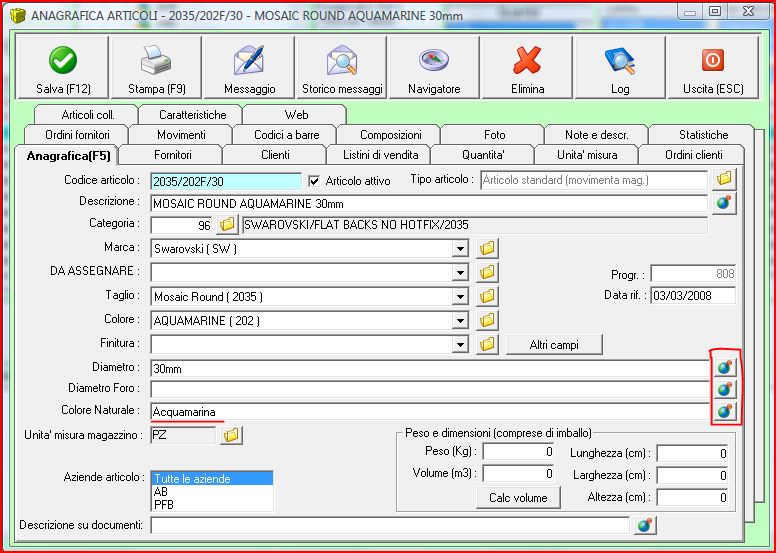
Task: Select the Anagrafica(F5) tab
Action: 68,156
